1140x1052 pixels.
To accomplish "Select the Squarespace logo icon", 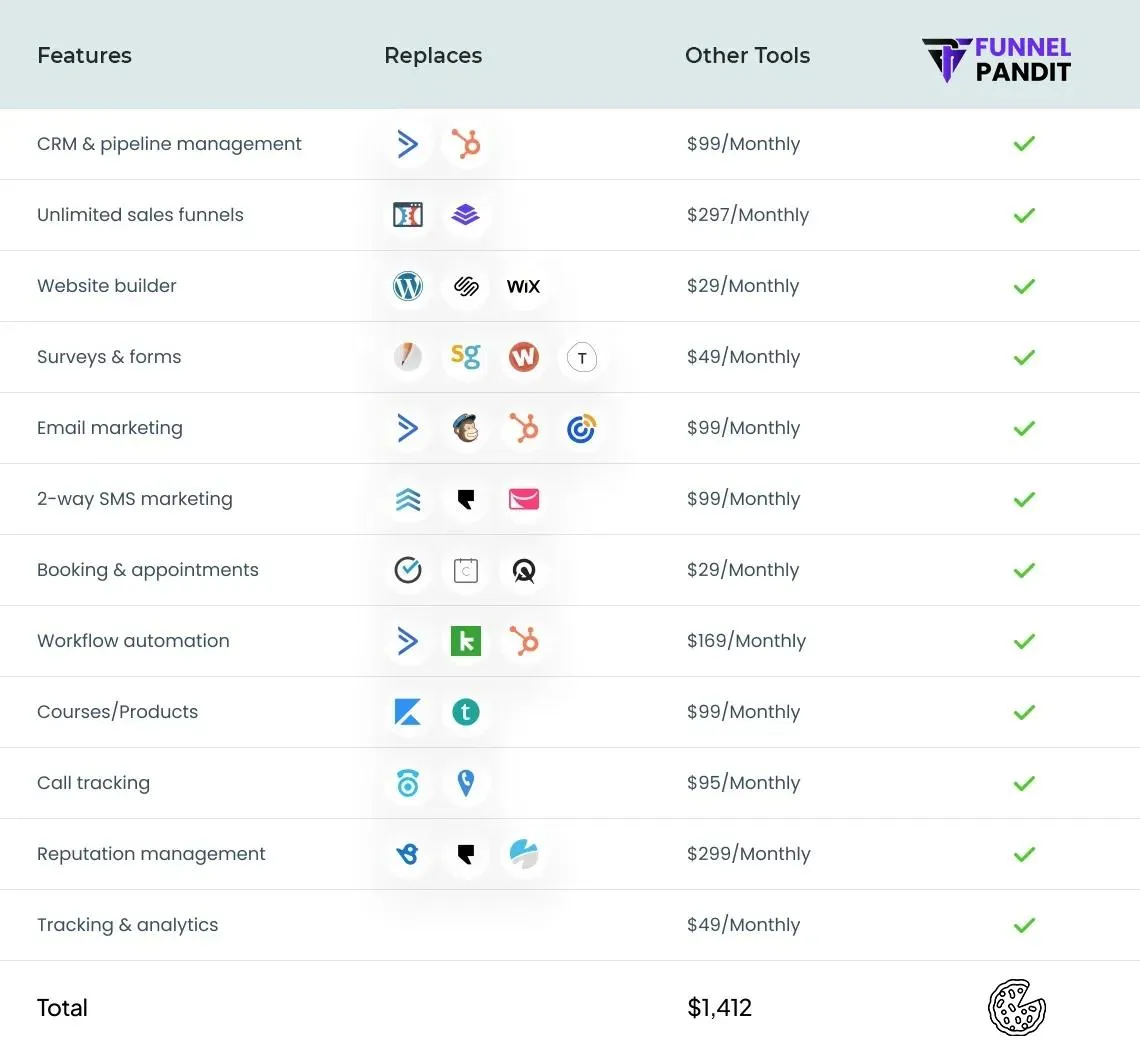I will (x=465, y=286).
